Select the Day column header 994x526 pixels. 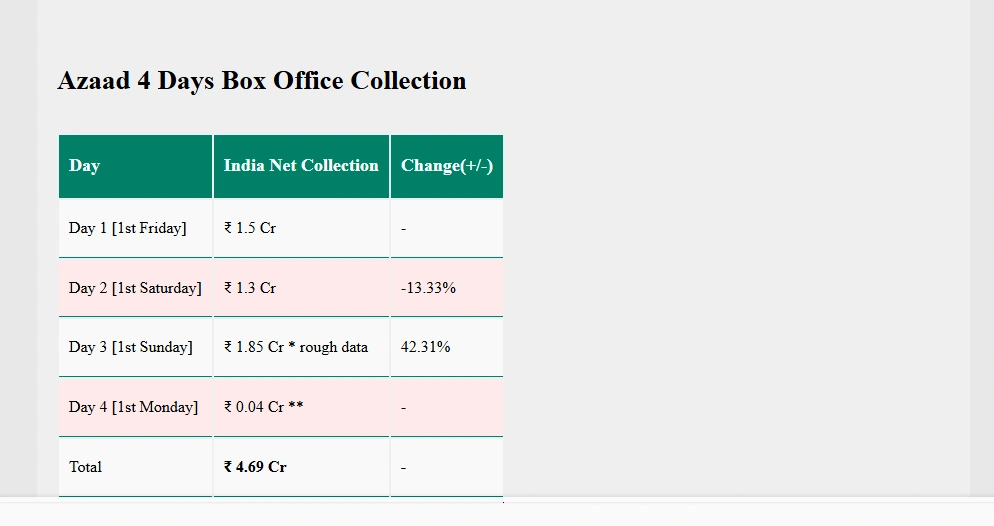coord(136,166)
